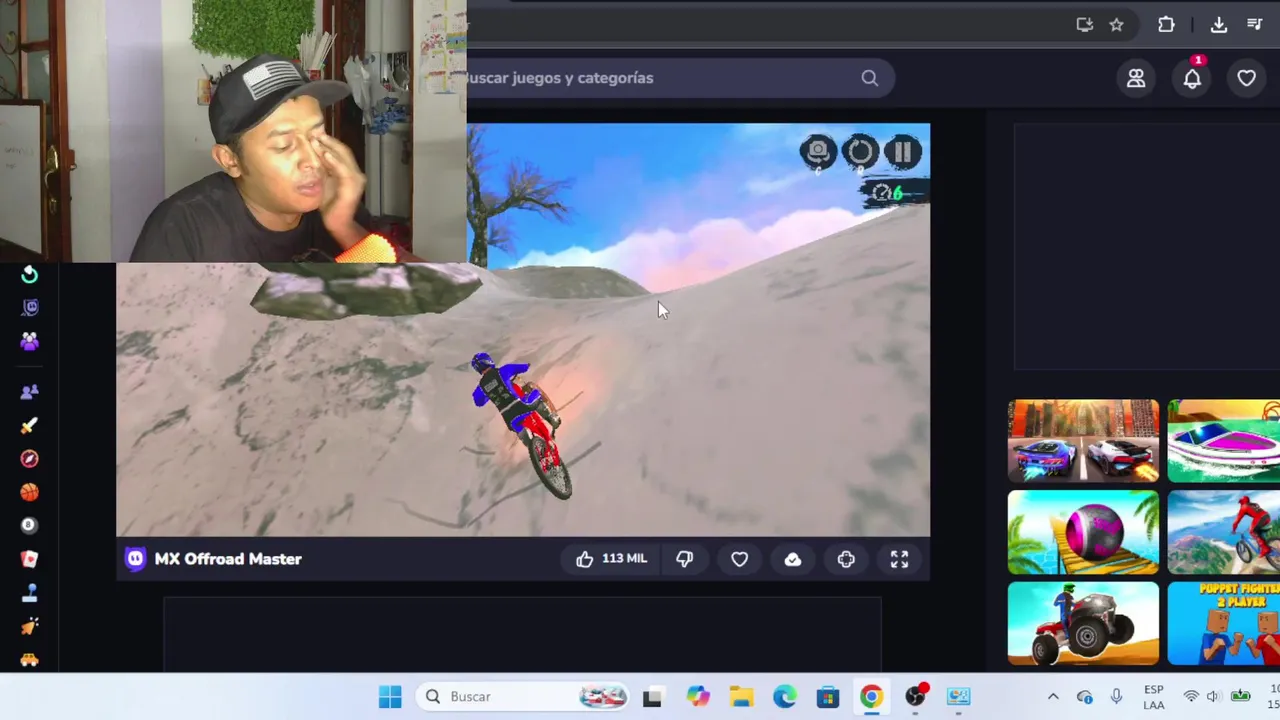The image size is (1280, 720).
Task: Click the purple face-screen icon in the sidebar
Action: pyautogui.click(x=30, y=308)
